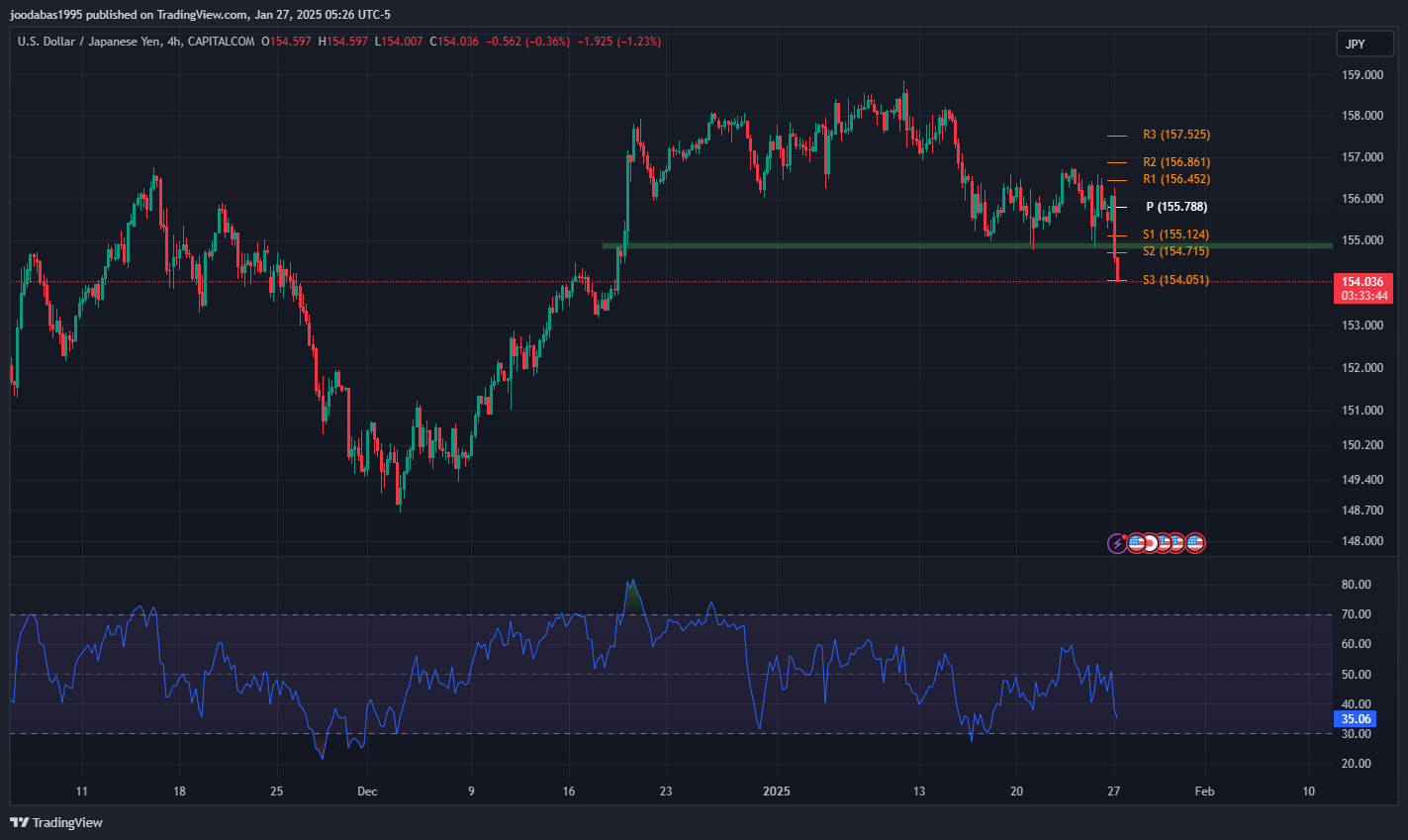This screenshot has width=1408, height=840.
Task: Click the CAPITALCOM exchange label
Action: coord(221,42)
